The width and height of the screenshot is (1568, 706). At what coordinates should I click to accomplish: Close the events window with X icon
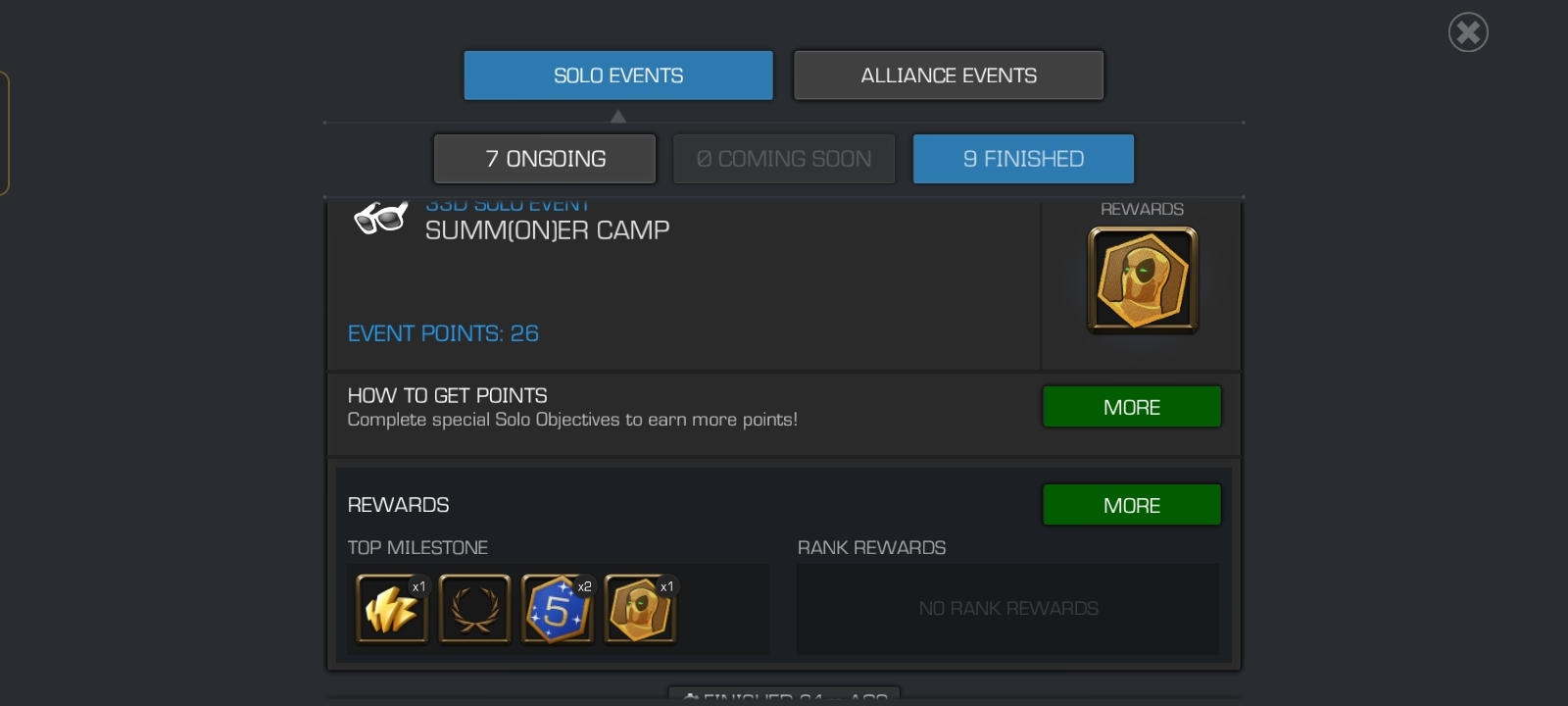coord(1468,32)
